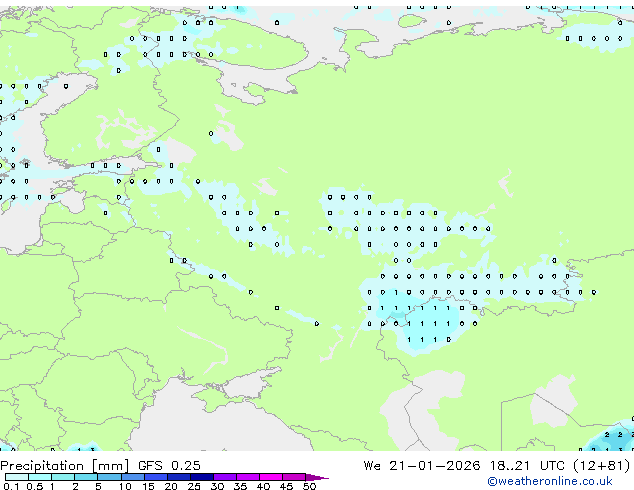Image resolution: width=634 pixels, height=490 pixels.
Task: Pick the 5–10 mm legend swatch
Action: (x=109, y=477)
